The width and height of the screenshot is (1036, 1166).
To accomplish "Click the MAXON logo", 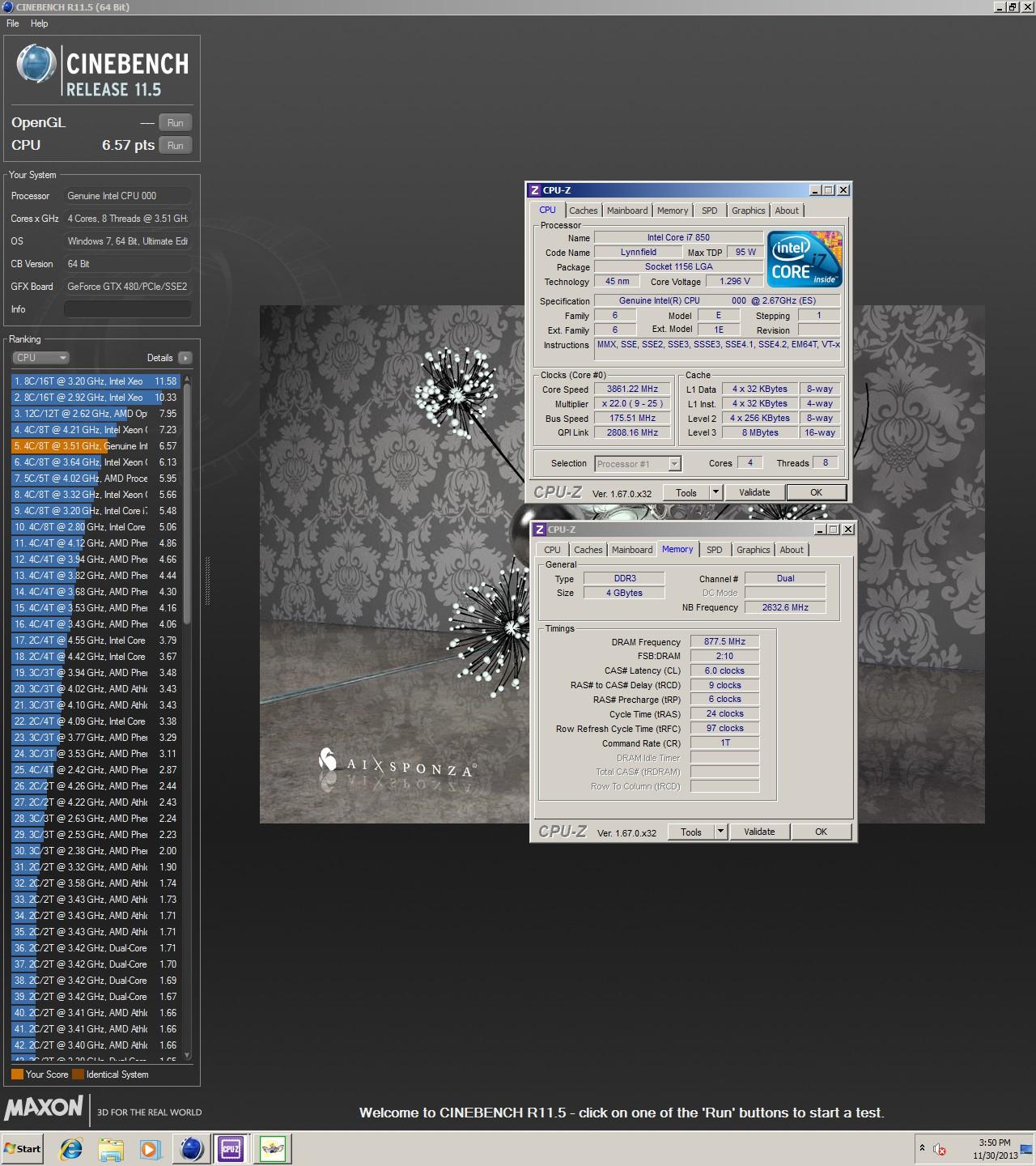I will pos(44,1109).
